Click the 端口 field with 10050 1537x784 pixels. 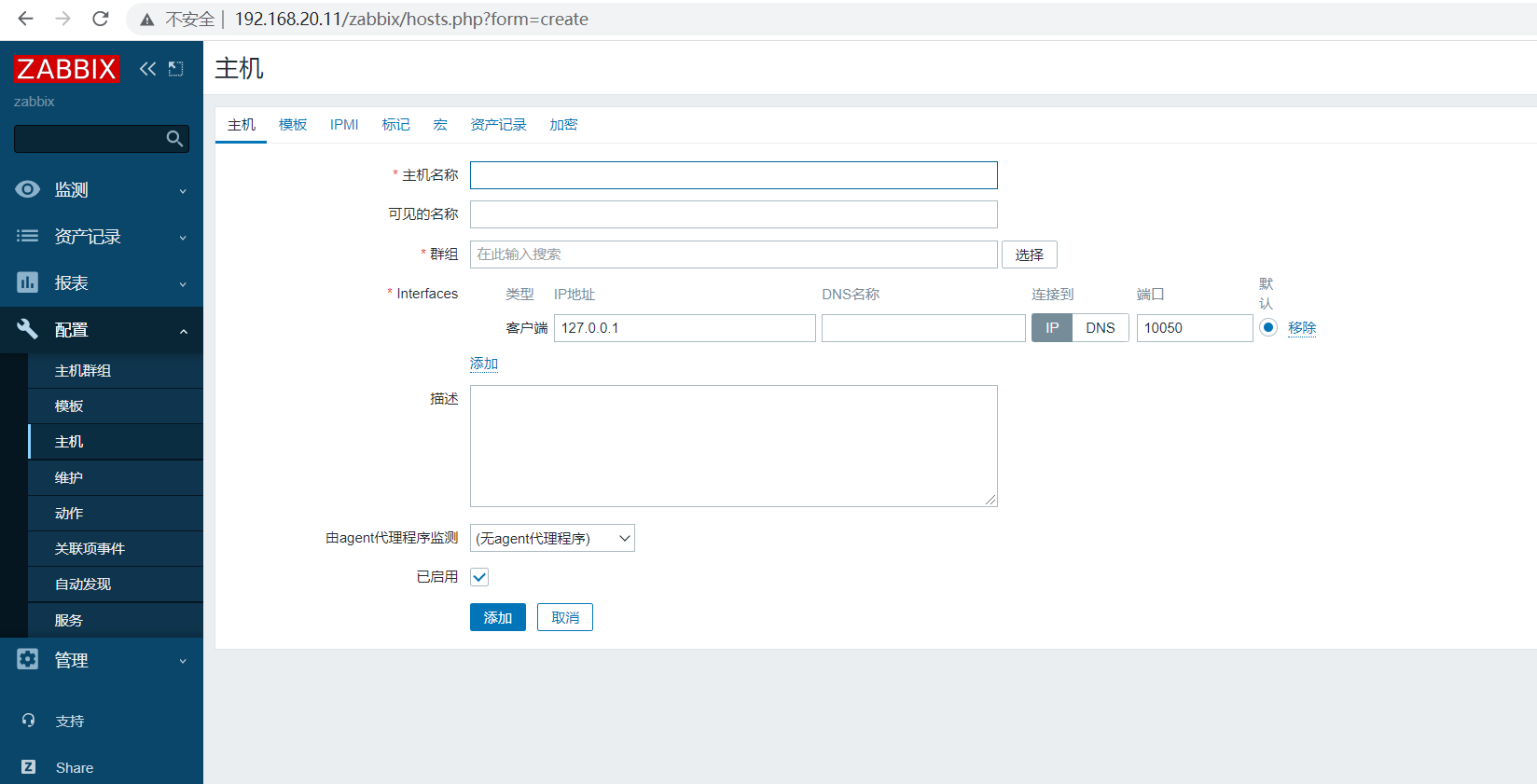pos(1195,328)
